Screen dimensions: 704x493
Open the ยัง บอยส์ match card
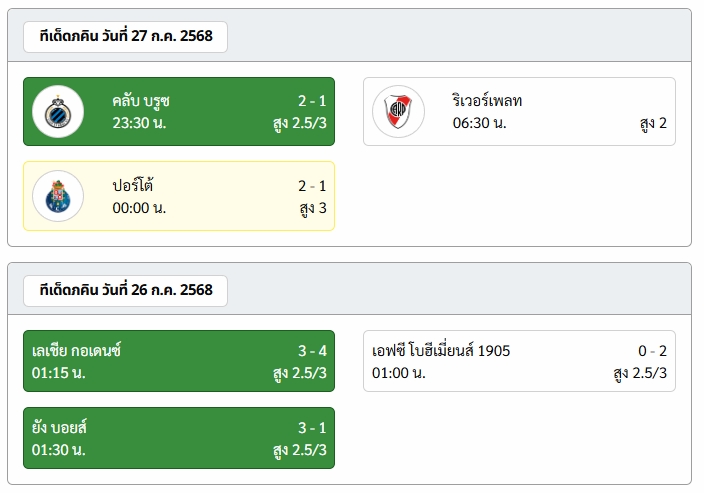point(179,438)
